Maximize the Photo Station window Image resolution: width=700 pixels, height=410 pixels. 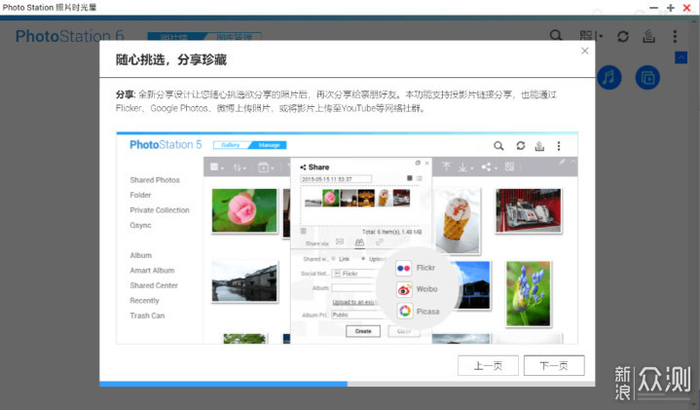(670, 8)
